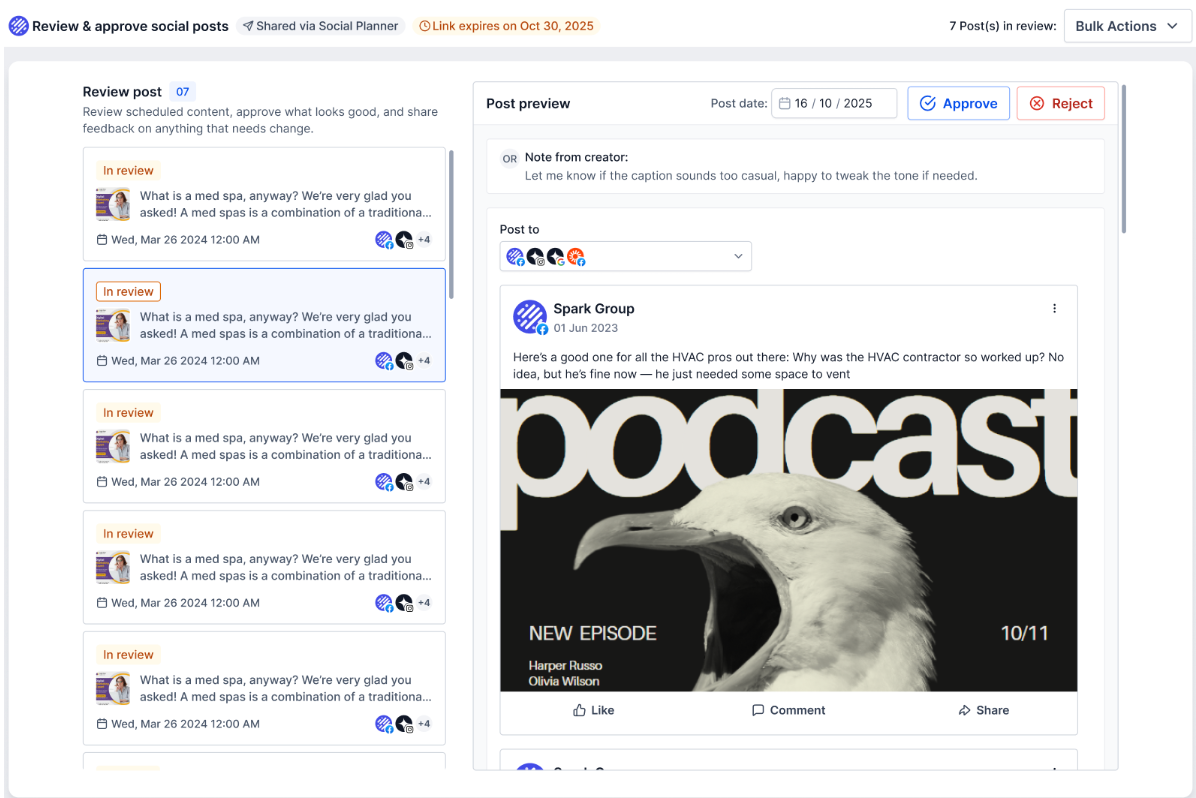
Task: Click the 'Review scheduled content' description text
Action: point(260,120)
